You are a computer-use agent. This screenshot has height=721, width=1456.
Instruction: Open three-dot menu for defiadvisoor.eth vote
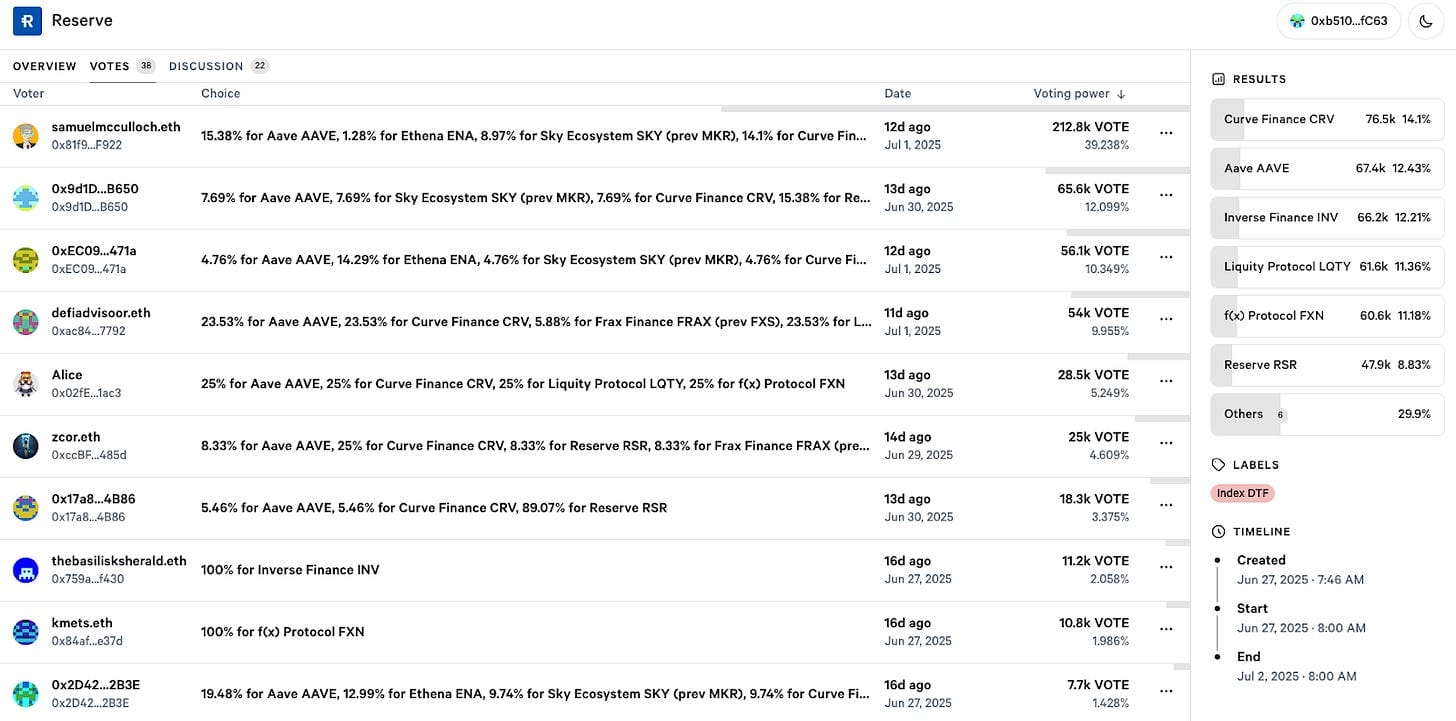point(1166,319)
